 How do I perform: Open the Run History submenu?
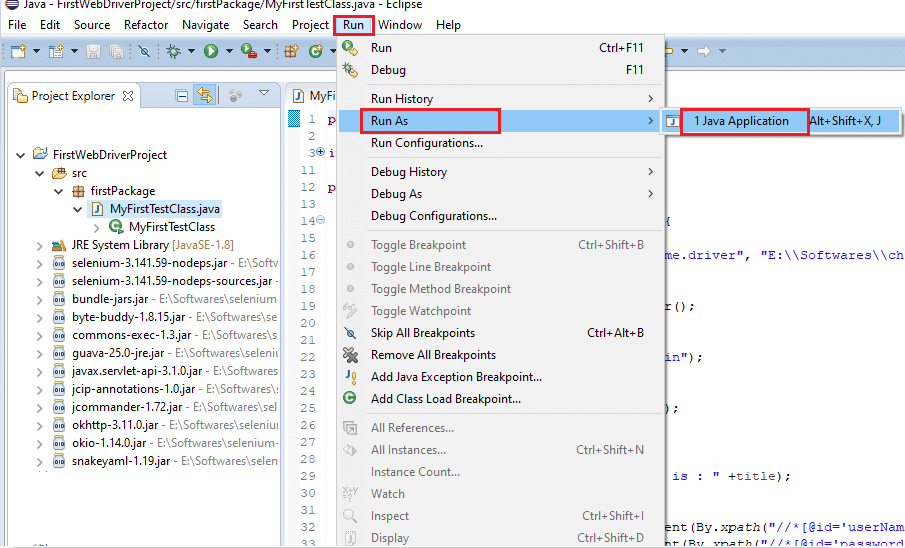(501, 99)
